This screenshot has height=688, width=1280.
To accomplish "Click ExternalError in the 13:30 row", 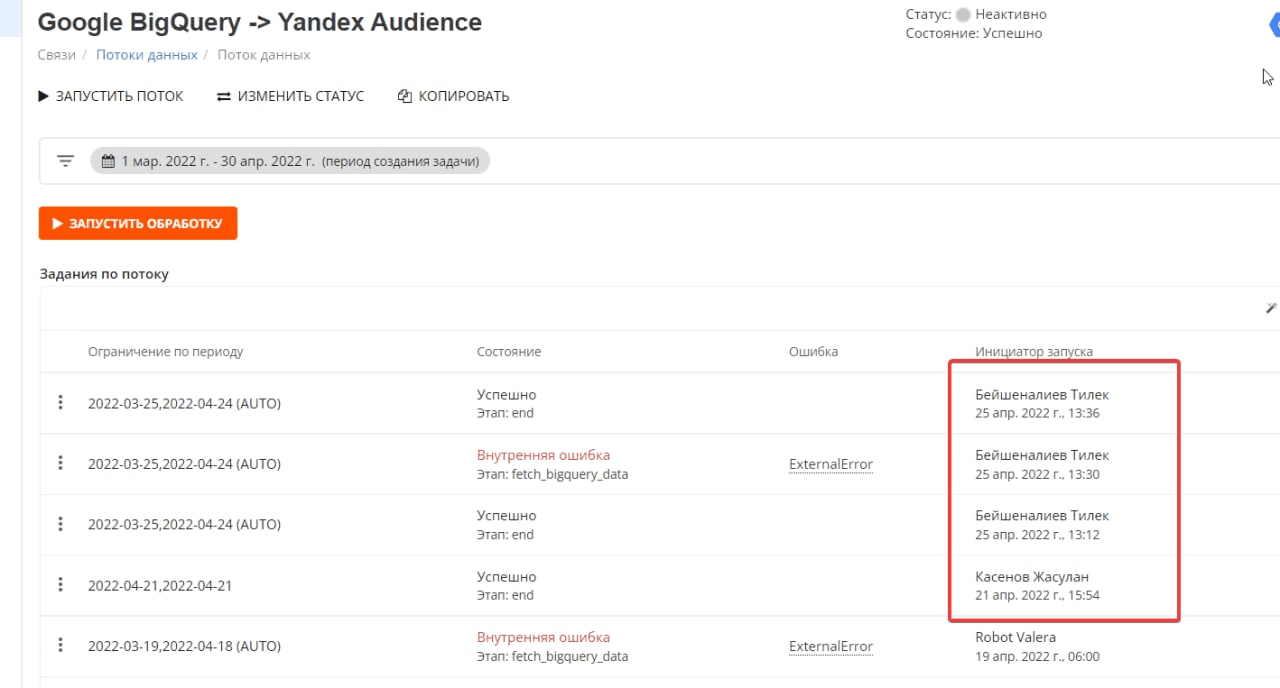I will click(x=831, y=464).
